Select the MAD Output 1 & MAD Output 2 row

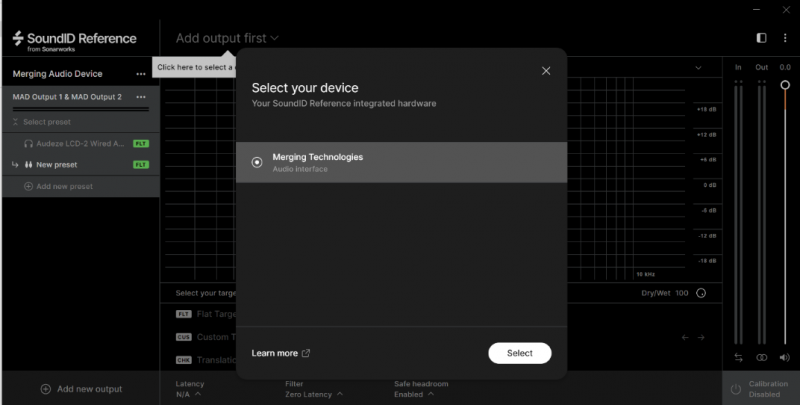(81, 97)
